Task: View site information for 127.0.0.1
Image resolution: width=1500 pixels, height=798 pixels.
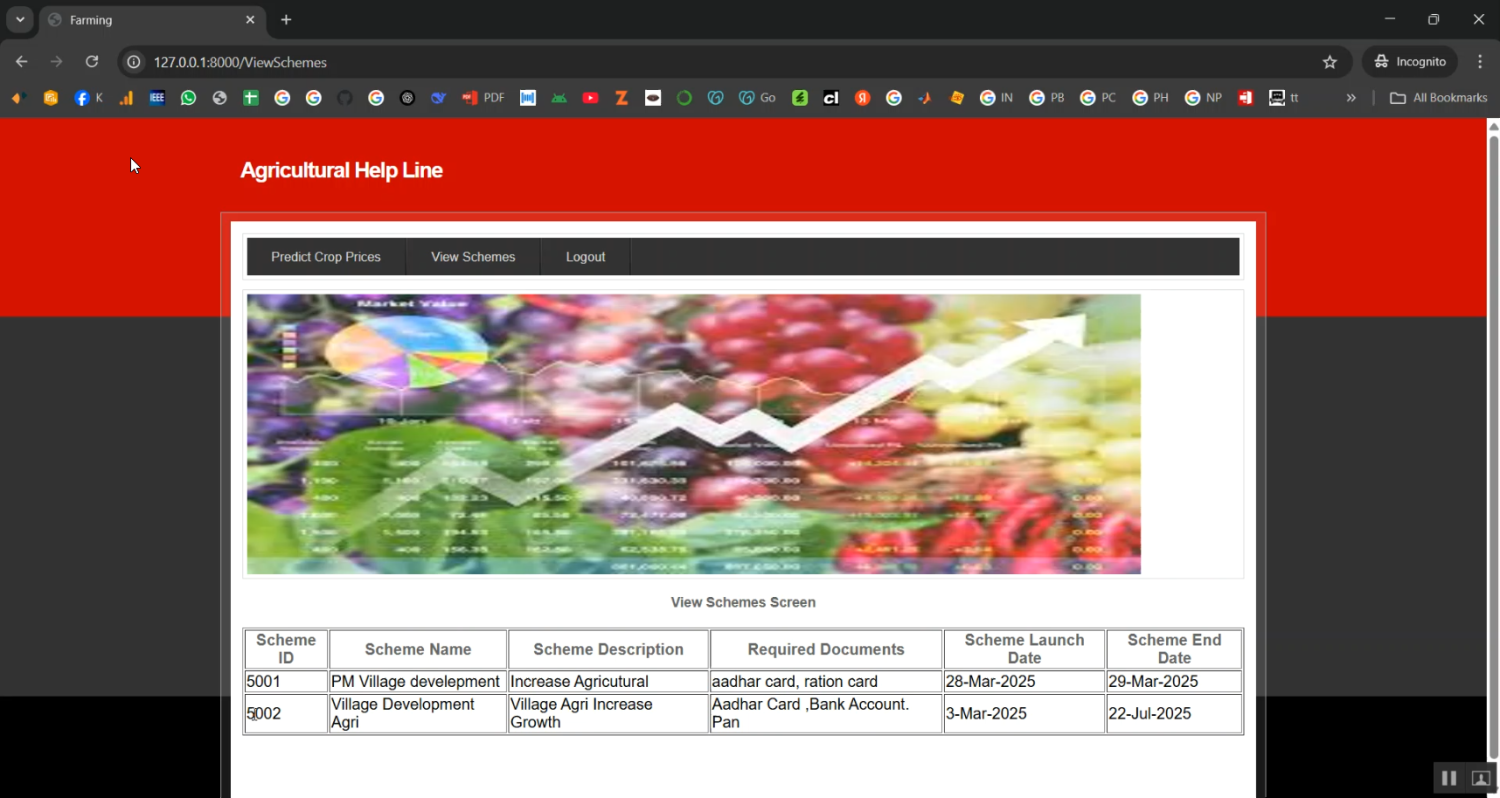Action: [x=133, y=62]
